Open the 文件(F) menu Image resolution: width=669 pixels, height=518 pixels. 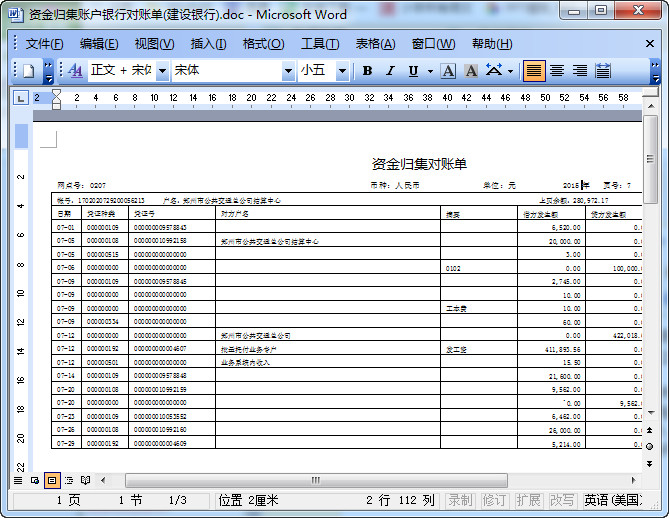[44, 44]
